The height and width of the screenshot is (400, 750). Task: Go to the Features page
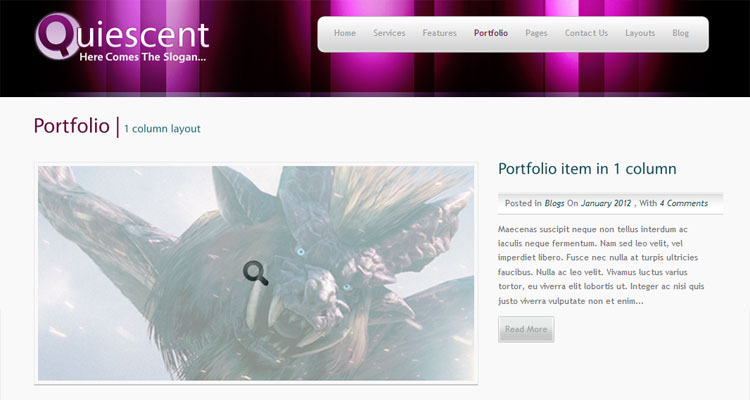(x=440, y=33)
